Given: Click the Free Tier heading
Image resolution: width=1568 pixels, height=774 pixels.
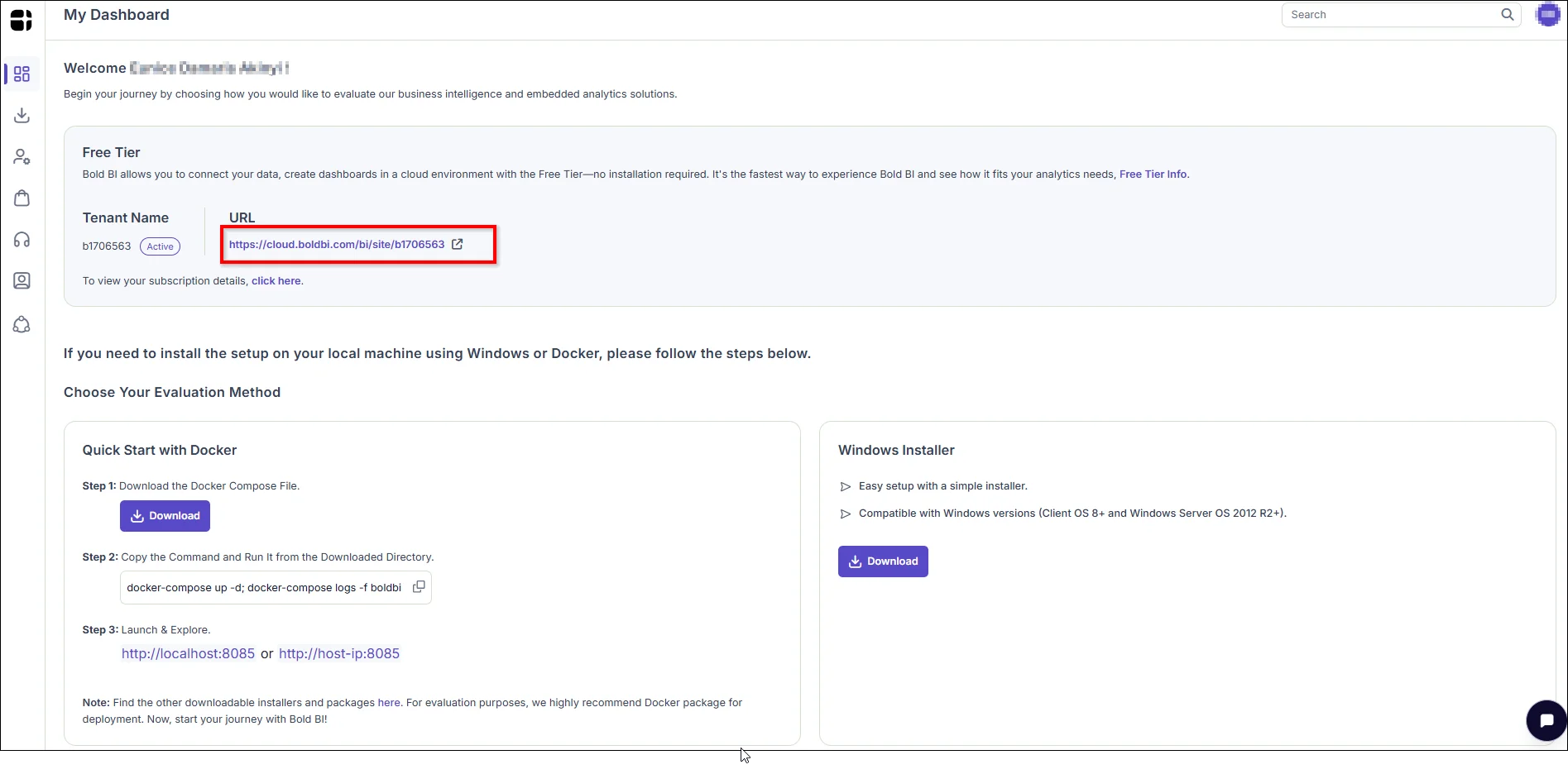Looking at the screenshot, I should (112, 153).
